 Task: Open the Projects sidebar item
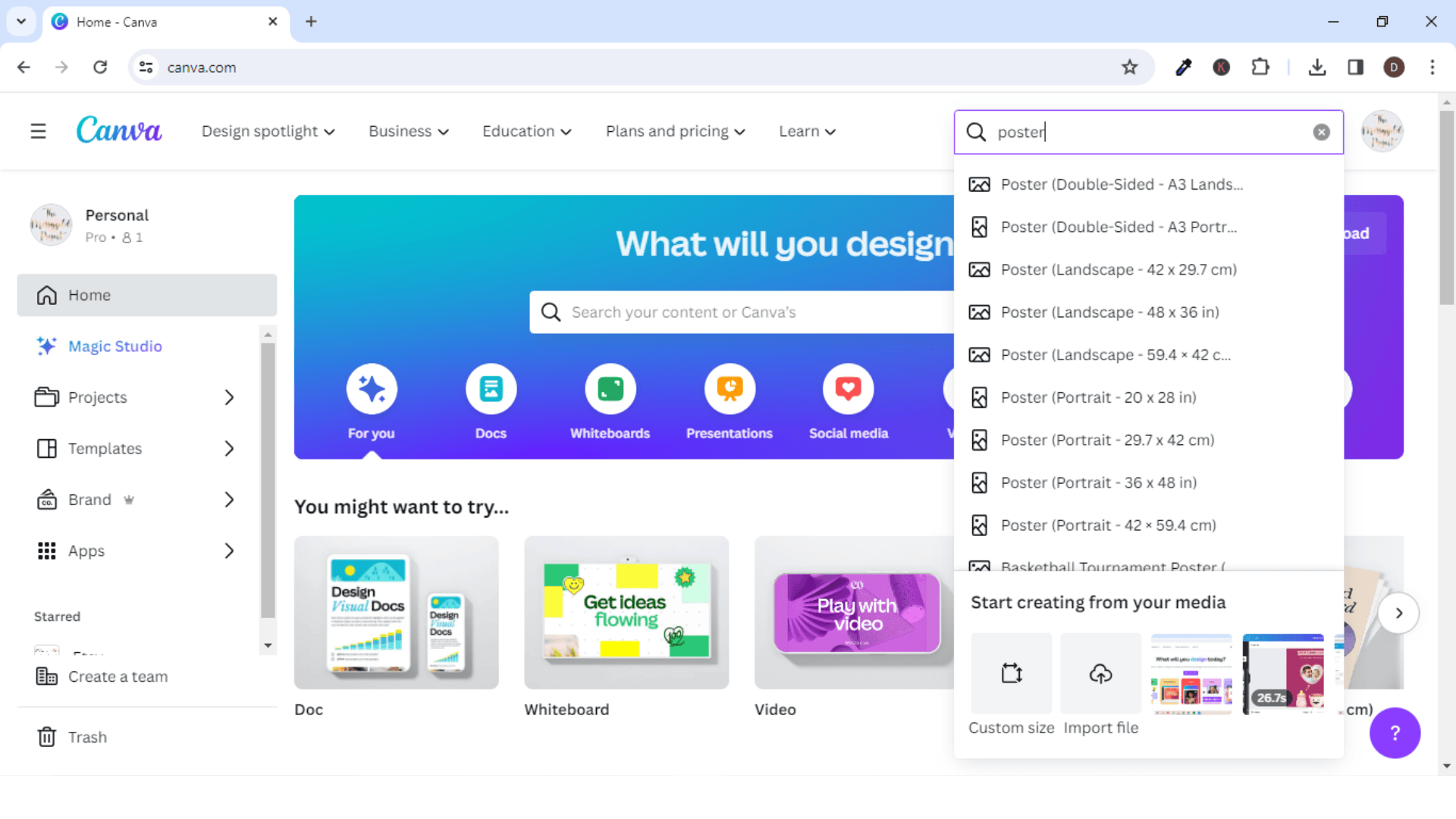99,397
